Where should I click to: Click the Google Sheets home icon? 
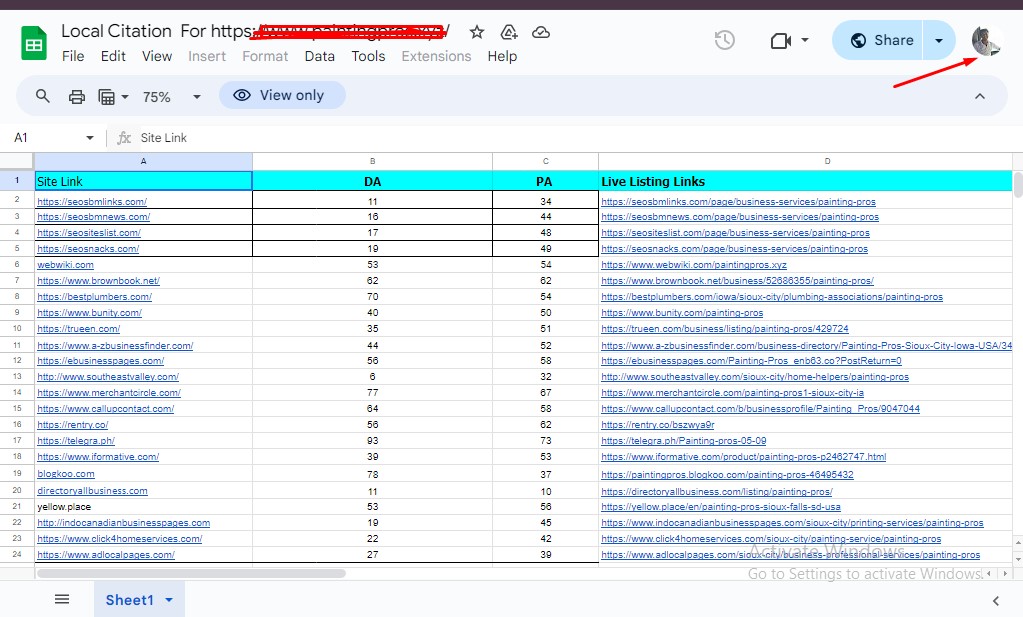click(x=35, y=43)
